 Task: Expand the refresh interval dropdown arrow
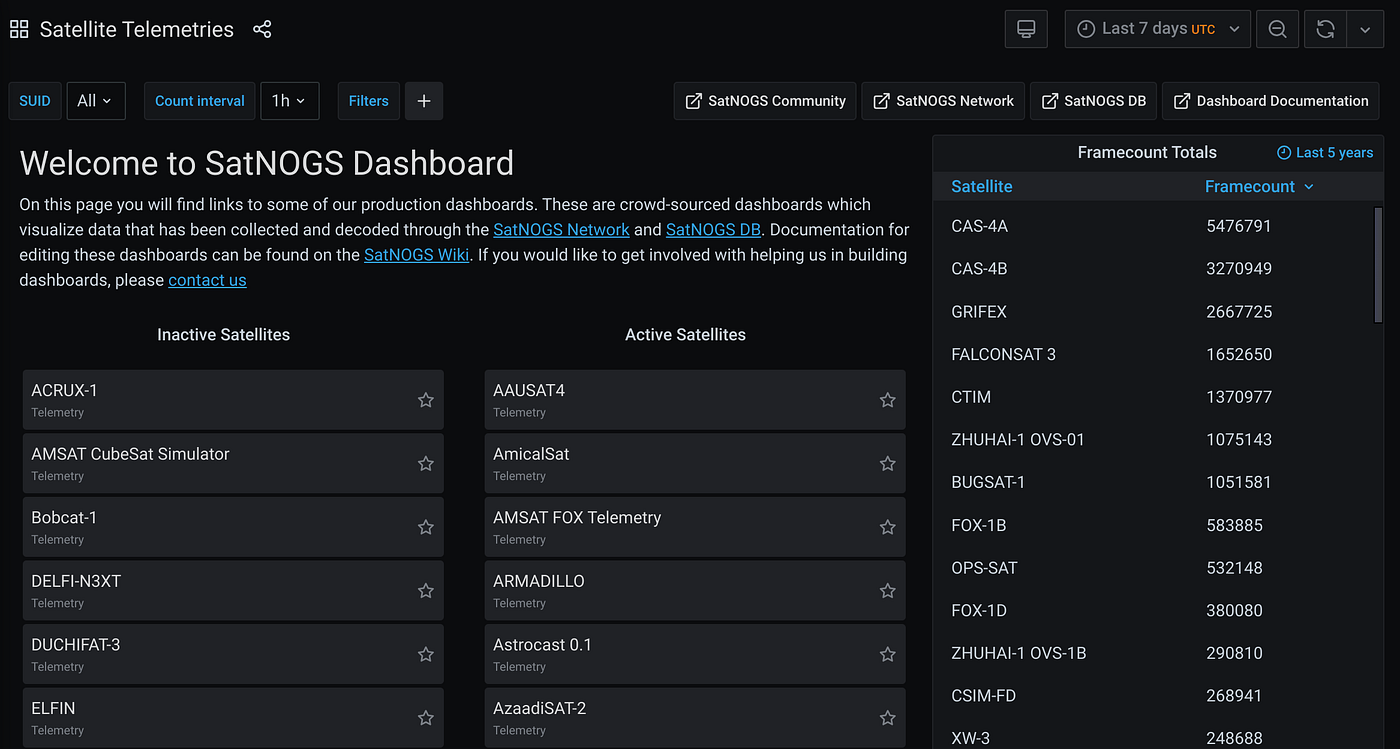1365,29
